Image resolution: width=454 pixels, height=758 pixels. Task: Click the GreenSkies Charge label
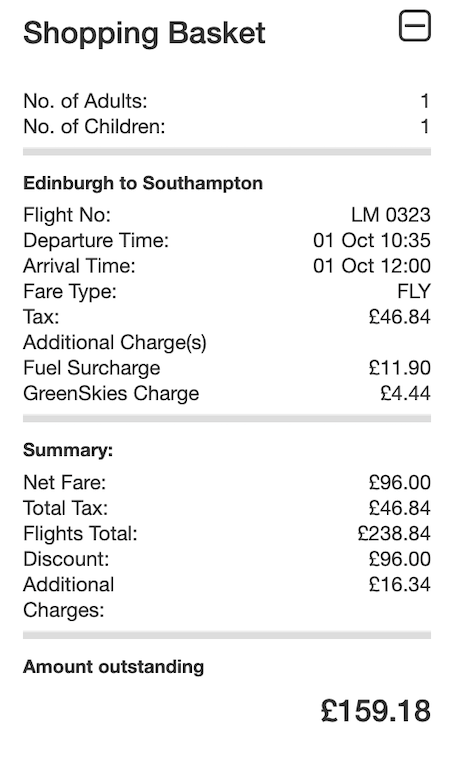111,393
